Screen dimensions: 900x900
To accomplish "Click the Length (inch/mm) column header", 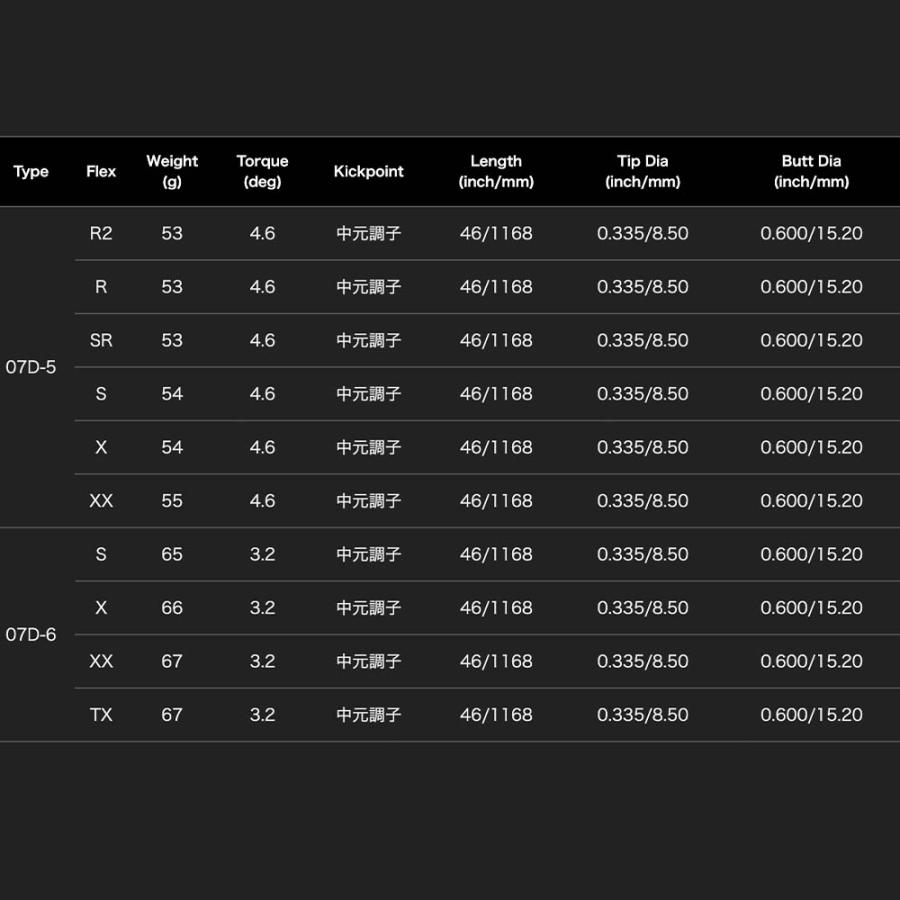I will click(496, 171).
